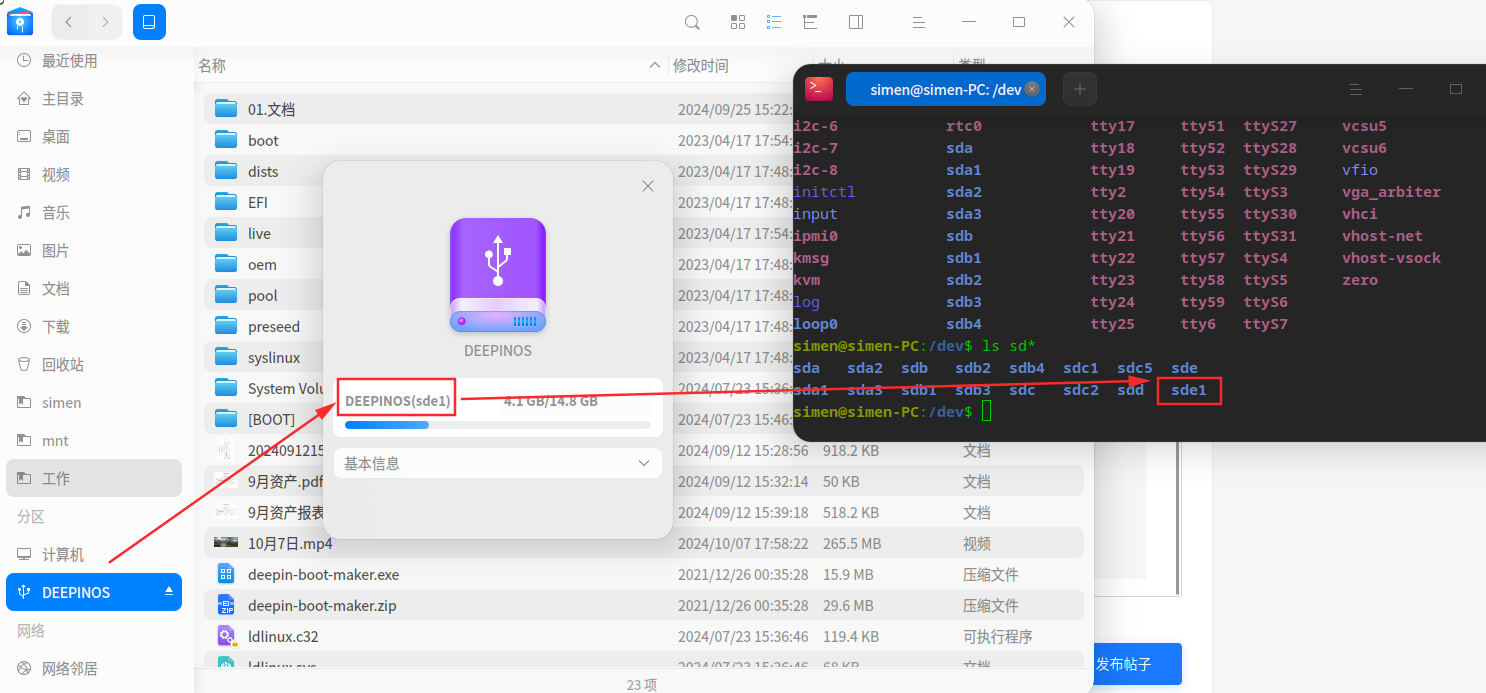This screenshot has width=1486, height=693.
Task: Close the simen@simen-PC terminal tab
Action: coord(1033,89)
